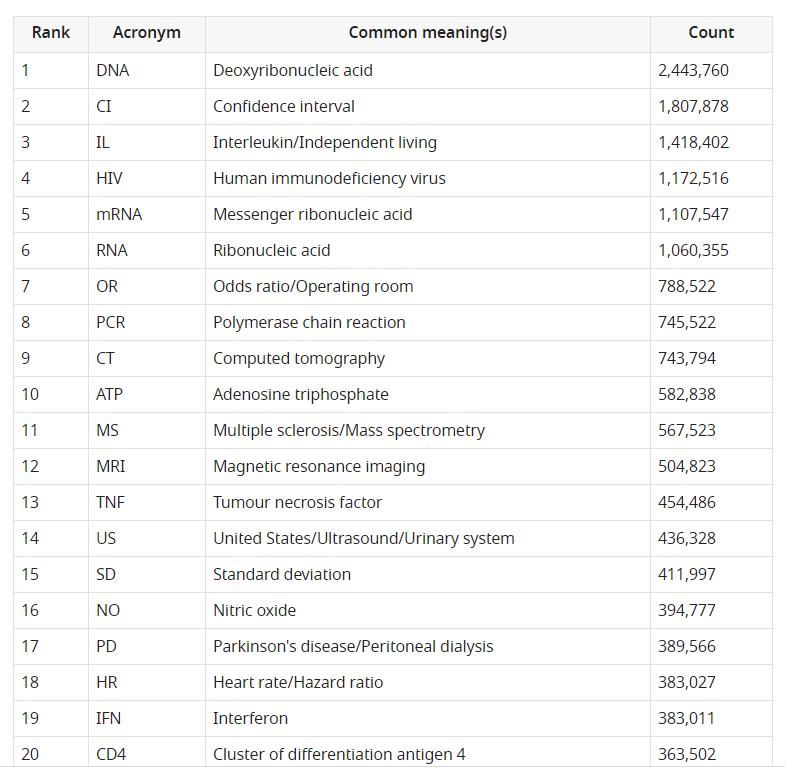Viewport: 785px width, 770px height.
Task: Click the Heart rate/Hazard ratio cell
Action: point(428,683)
